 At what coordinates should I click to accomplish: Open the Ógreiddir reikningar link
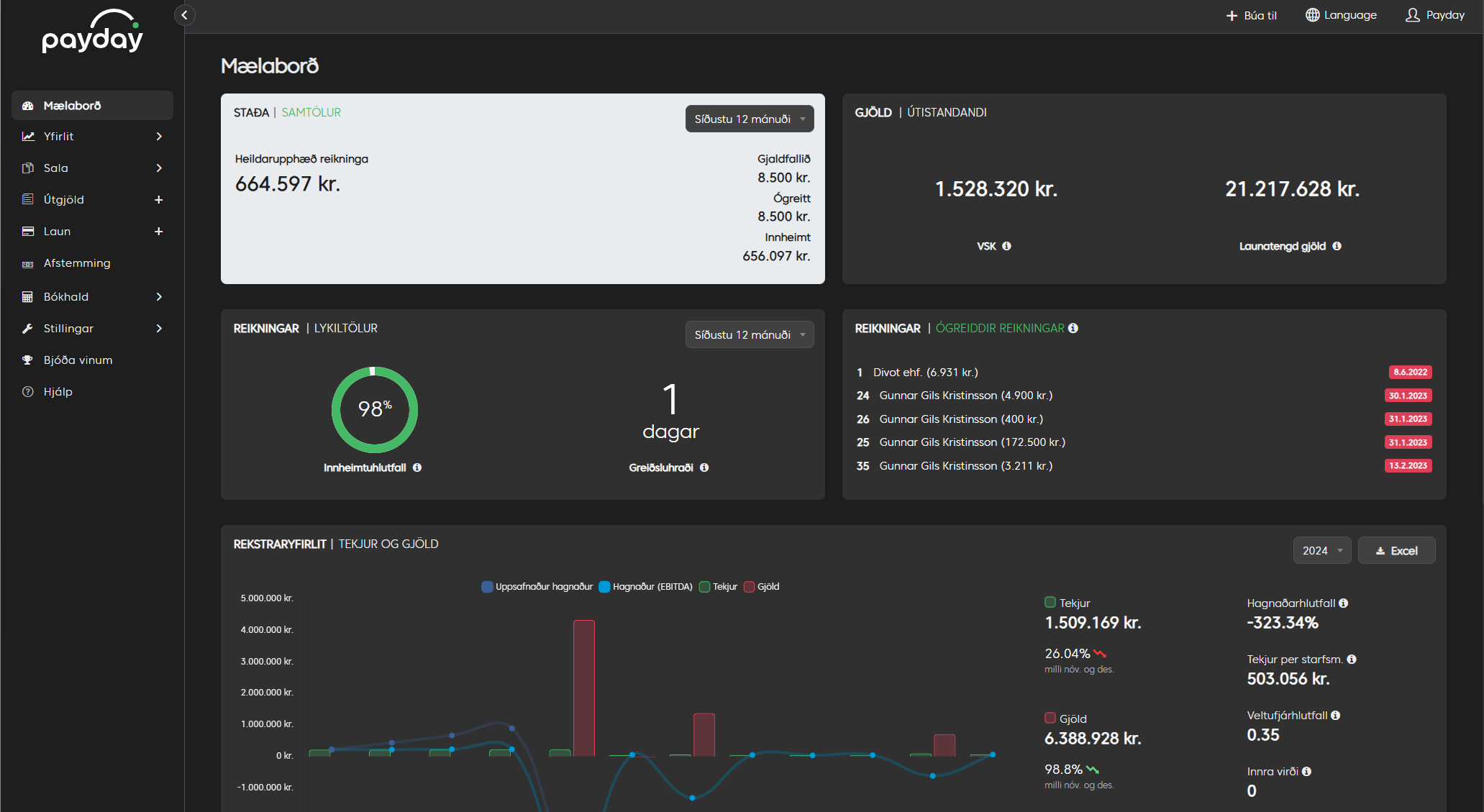pyautogui.click(x=1000, y=328)
